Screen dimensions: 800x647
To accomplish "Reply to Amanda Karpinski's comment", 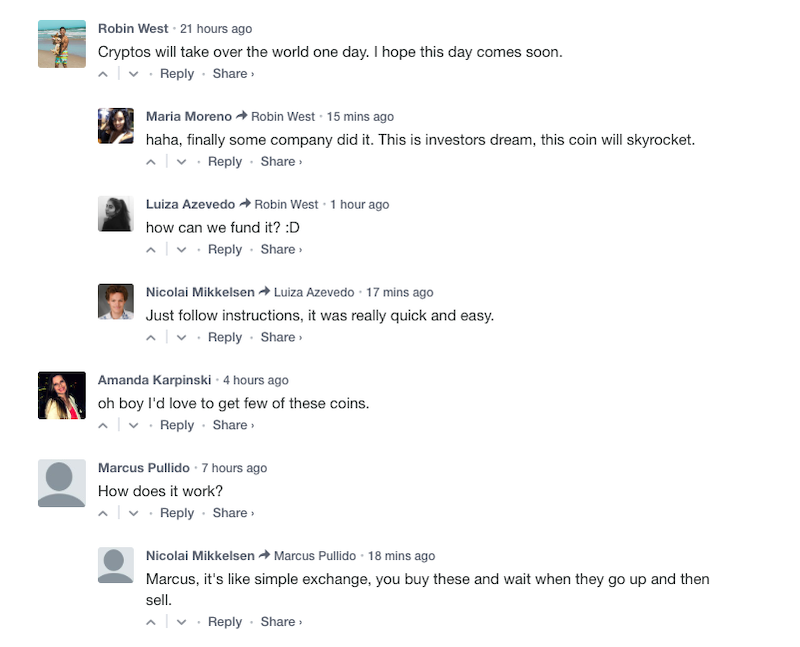I will tap(177, 425).
